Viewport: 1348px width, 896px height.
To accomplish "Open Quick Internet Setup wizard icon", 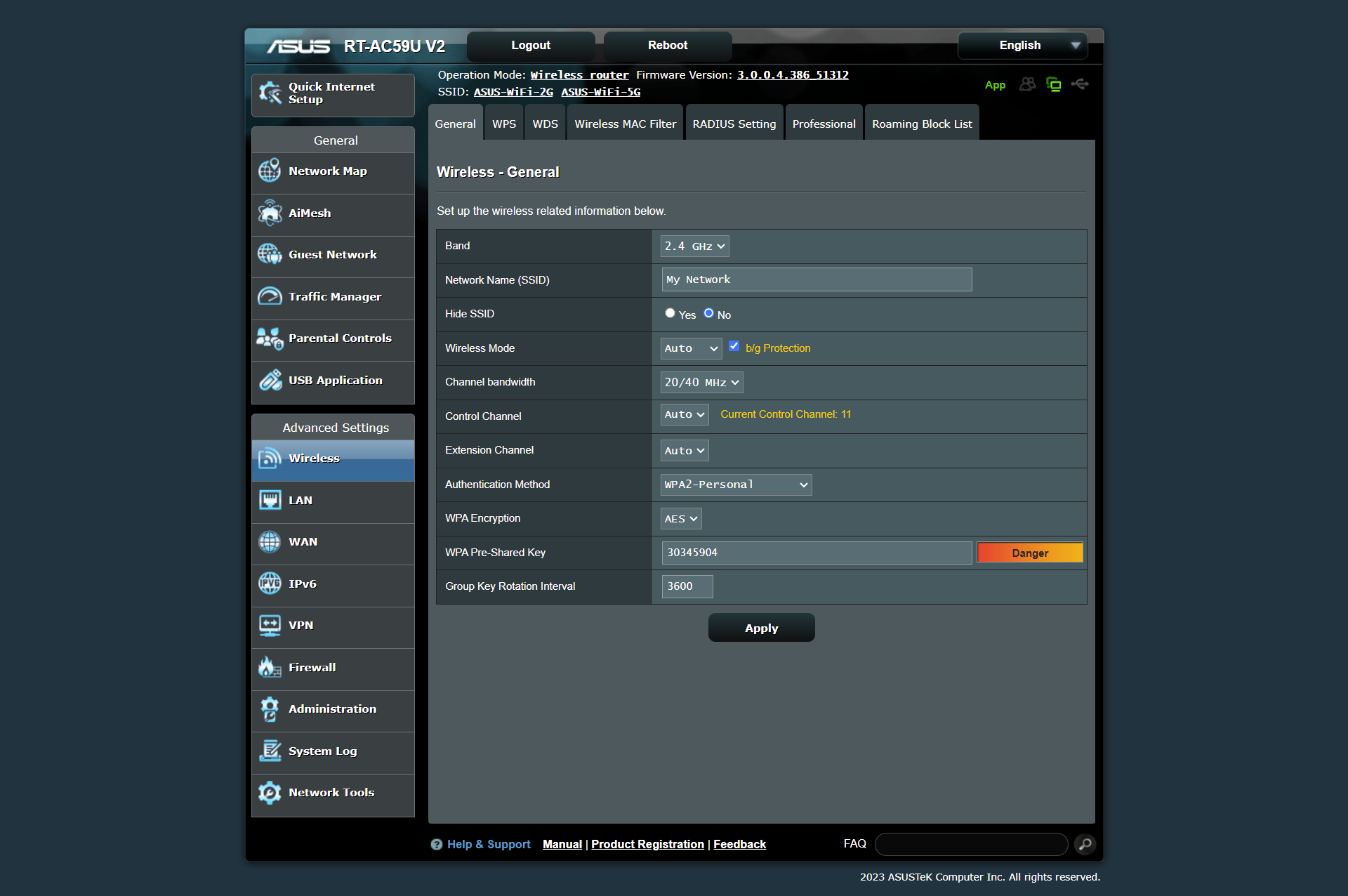I will [270, 93].
